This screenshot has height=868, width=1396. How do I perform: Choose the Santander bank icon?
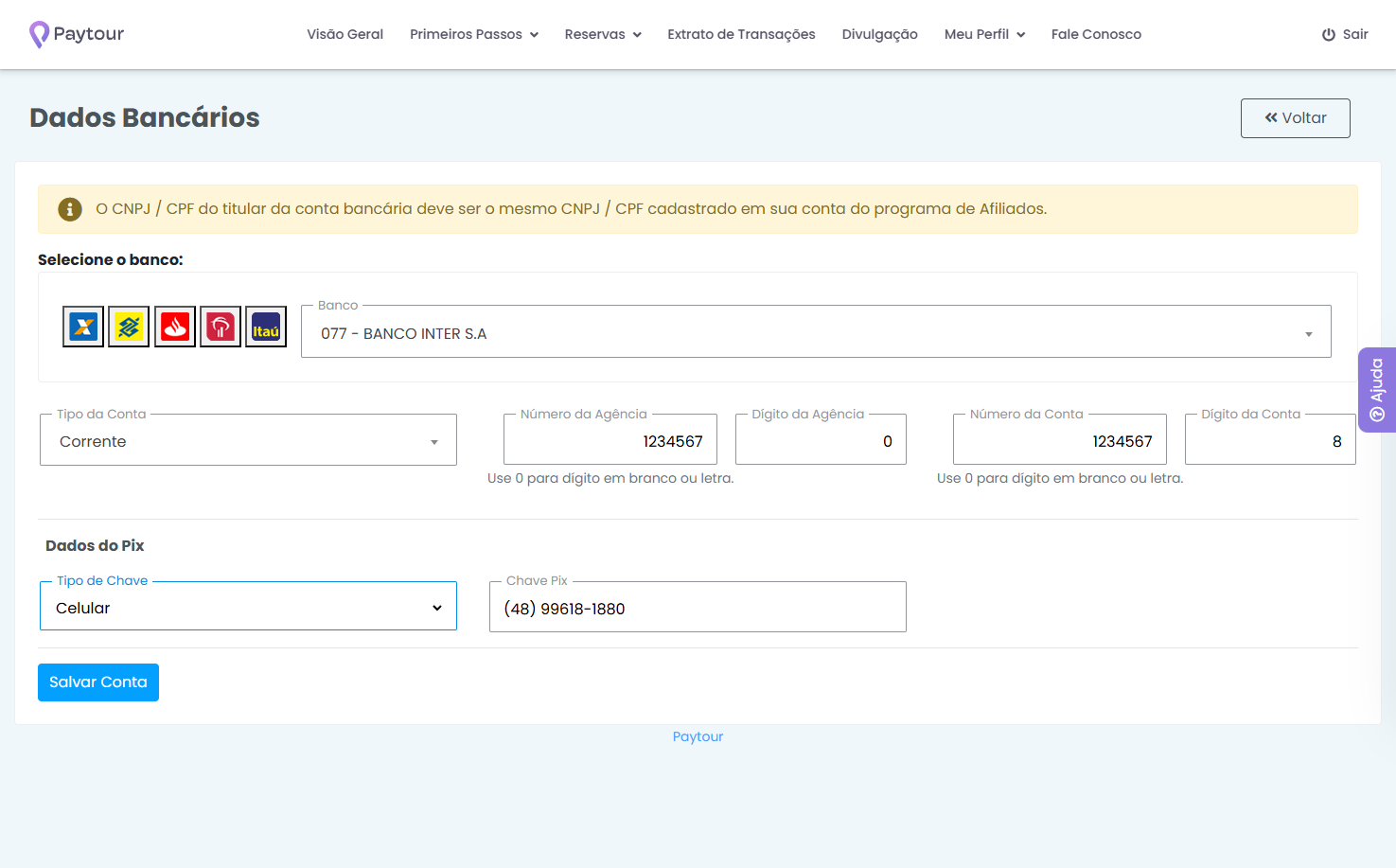175,327
